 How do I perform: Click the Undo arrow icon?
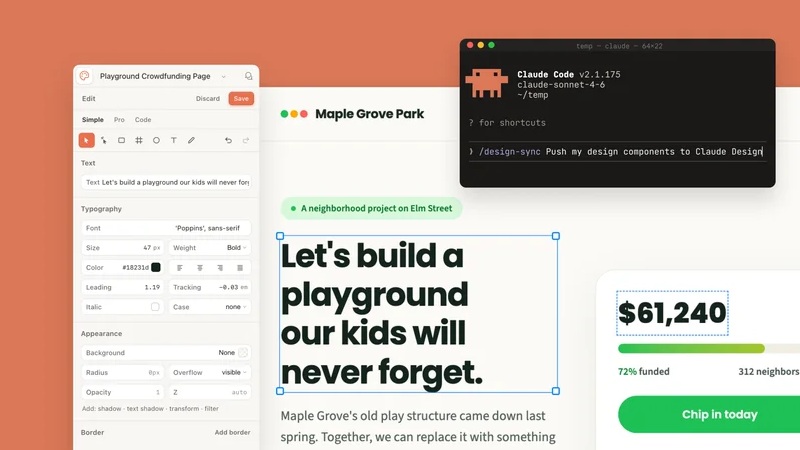point(228,140)
